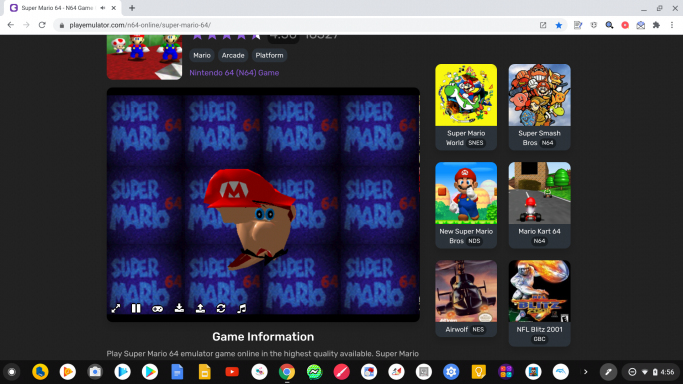The width and height of the screenshot is (683, 384).
Task: Open the Chrome three-dot menu
Action: [x=672, y=25]
